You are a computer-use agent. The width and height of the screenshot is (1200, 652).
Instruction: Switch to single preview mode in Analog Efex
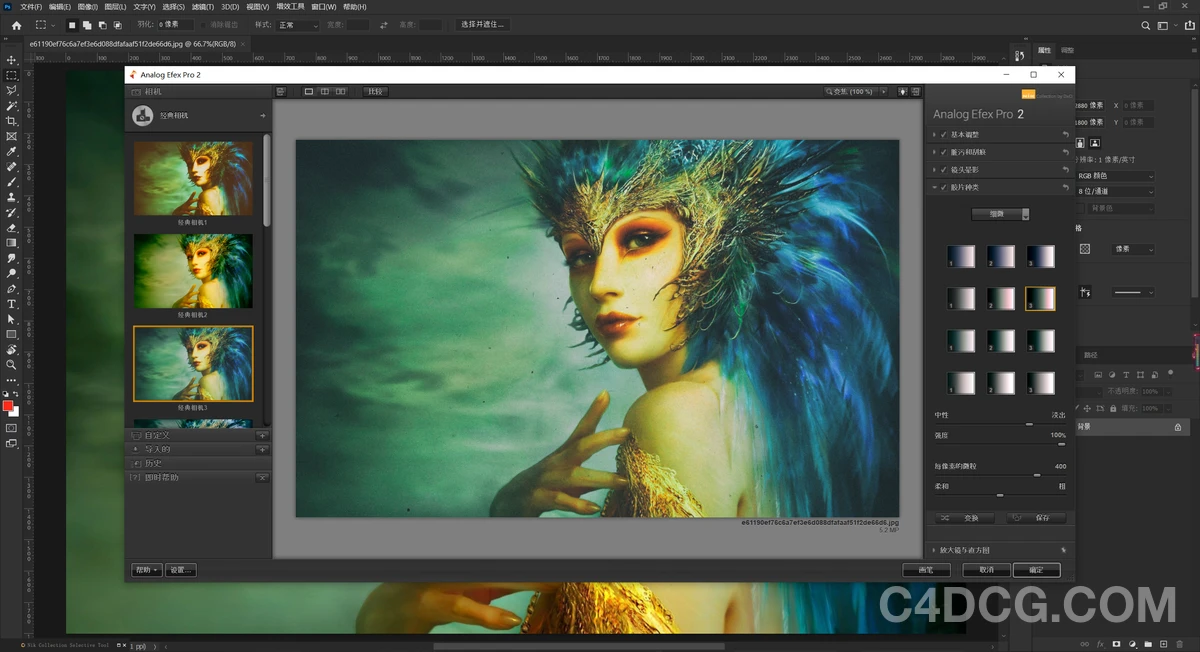point(309,91)
